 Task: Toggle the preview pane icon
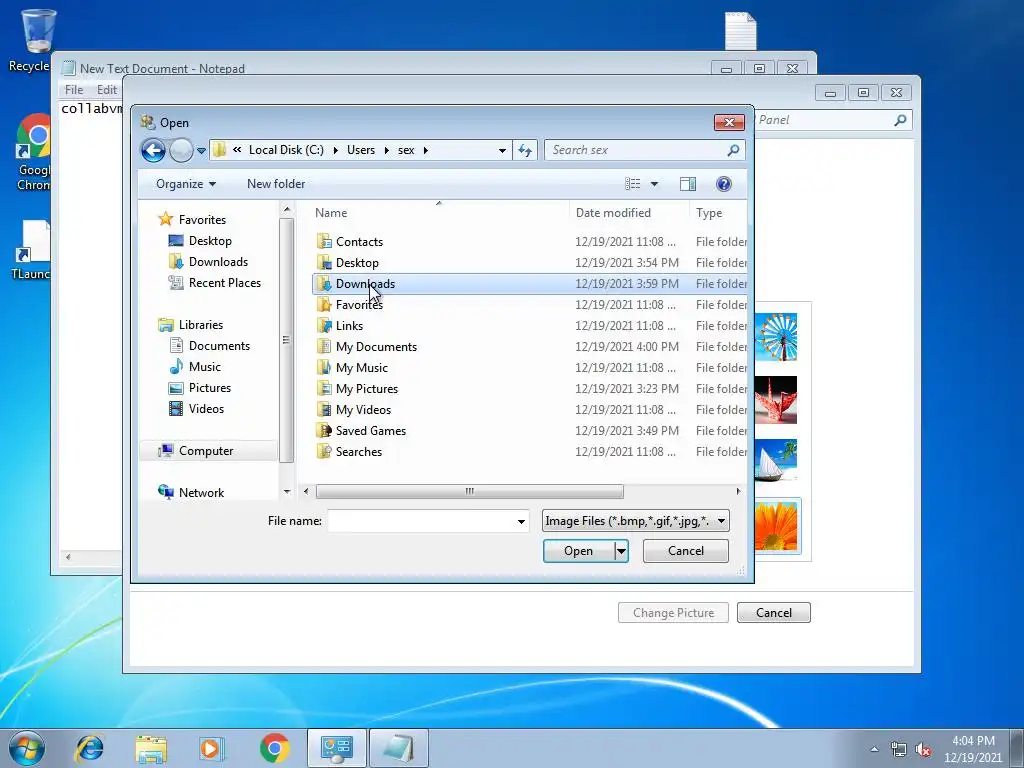pos(688,184)
